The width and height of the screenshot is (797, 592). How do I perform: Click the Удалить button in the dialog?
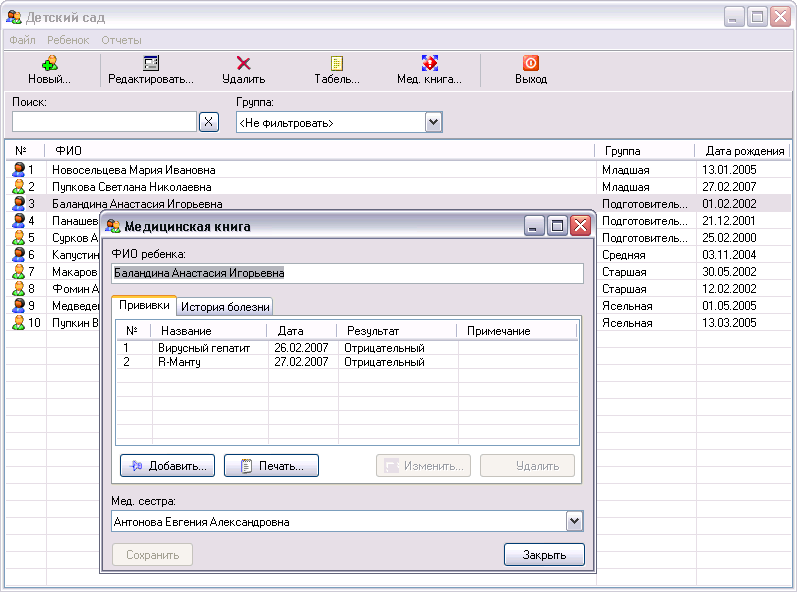[528, 465]
